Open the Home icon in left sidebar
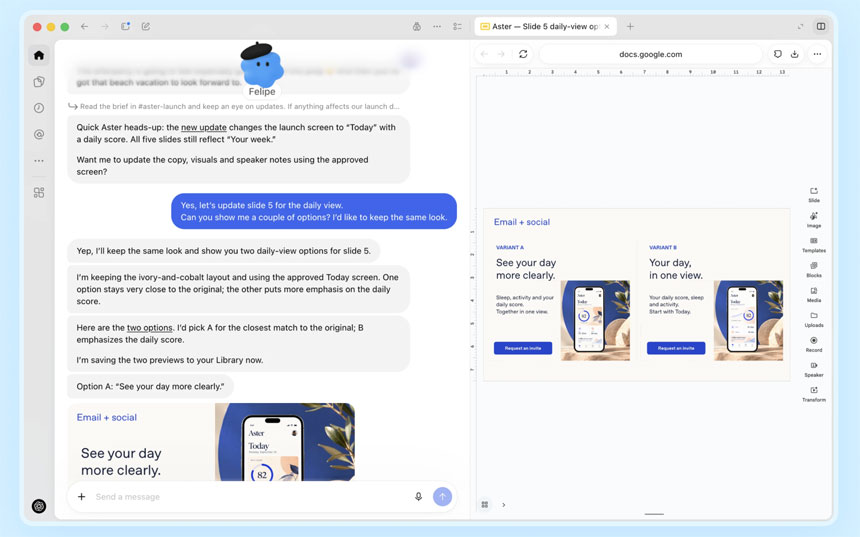 click(39, 55)
